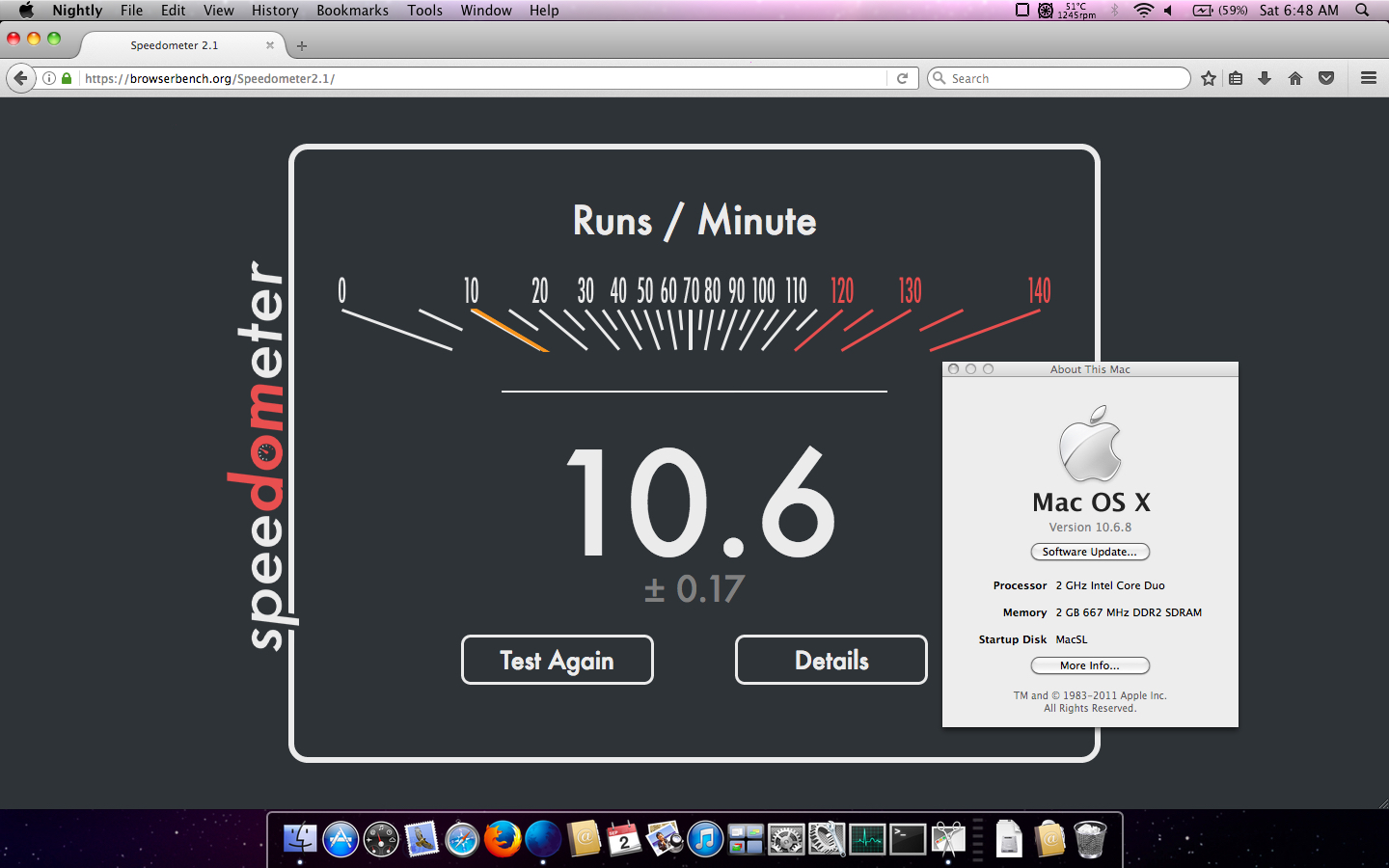Viewport: 1389px width, 868px height.
Task: Open iCal from the Dock
Action: tap(624, 838)
